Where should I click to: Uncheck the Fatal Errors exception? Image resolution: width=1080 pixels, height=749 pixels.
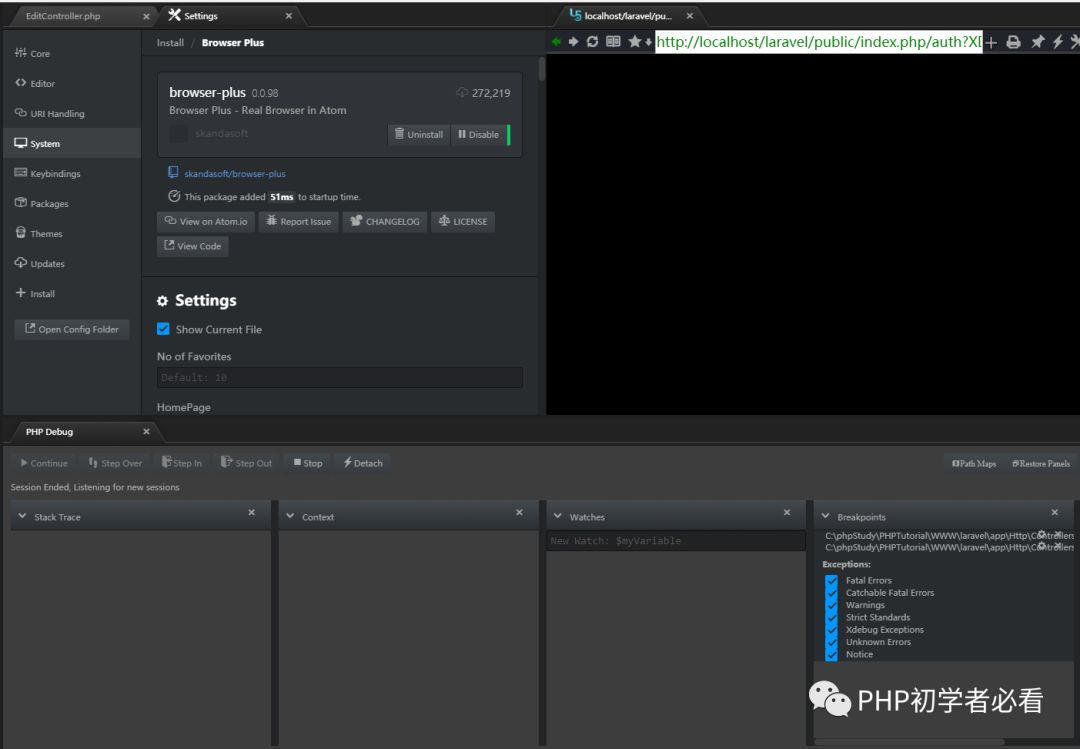tap(831, 580)
